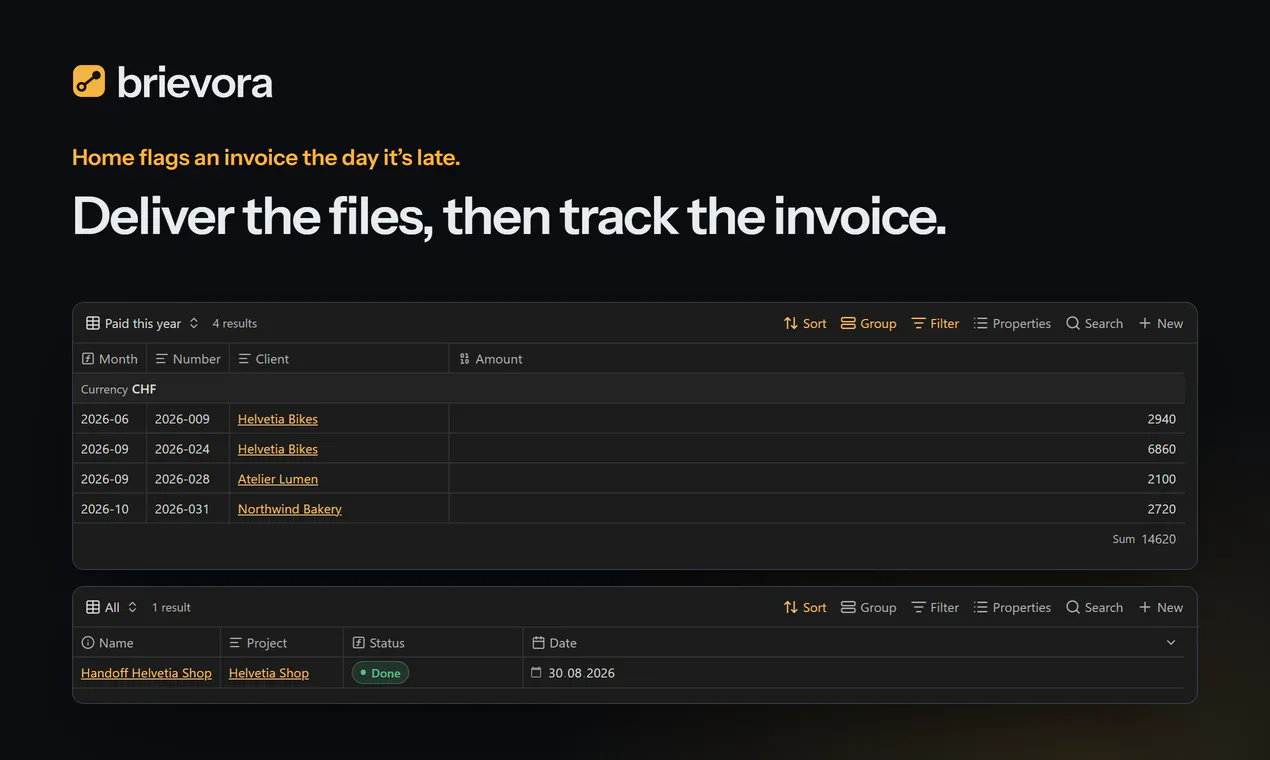This screenshot has width=1270, height=760.
Task: Open Group options in the 'Paid this year' table
Action: tap(868, 324)
